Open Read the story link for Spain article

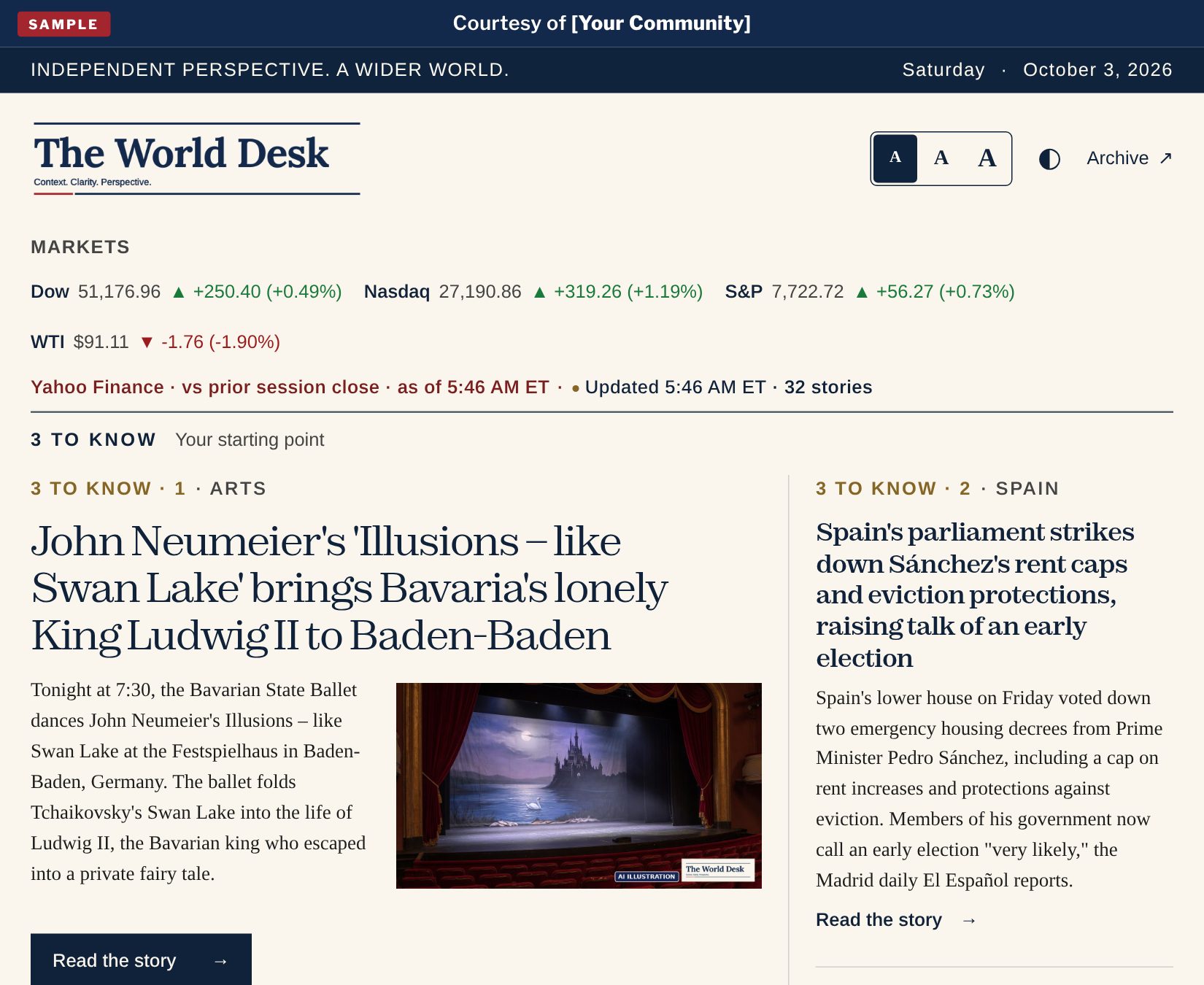pyautogui.click(x=896, y=920)
